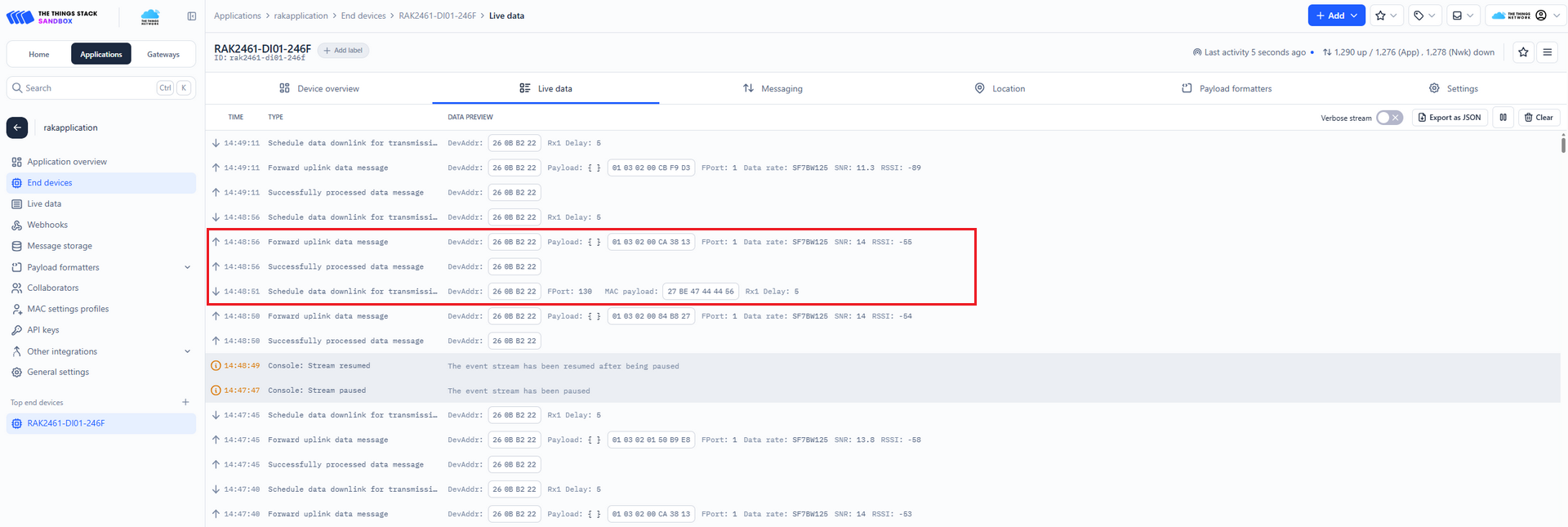Clear the live data event list

1539,118
